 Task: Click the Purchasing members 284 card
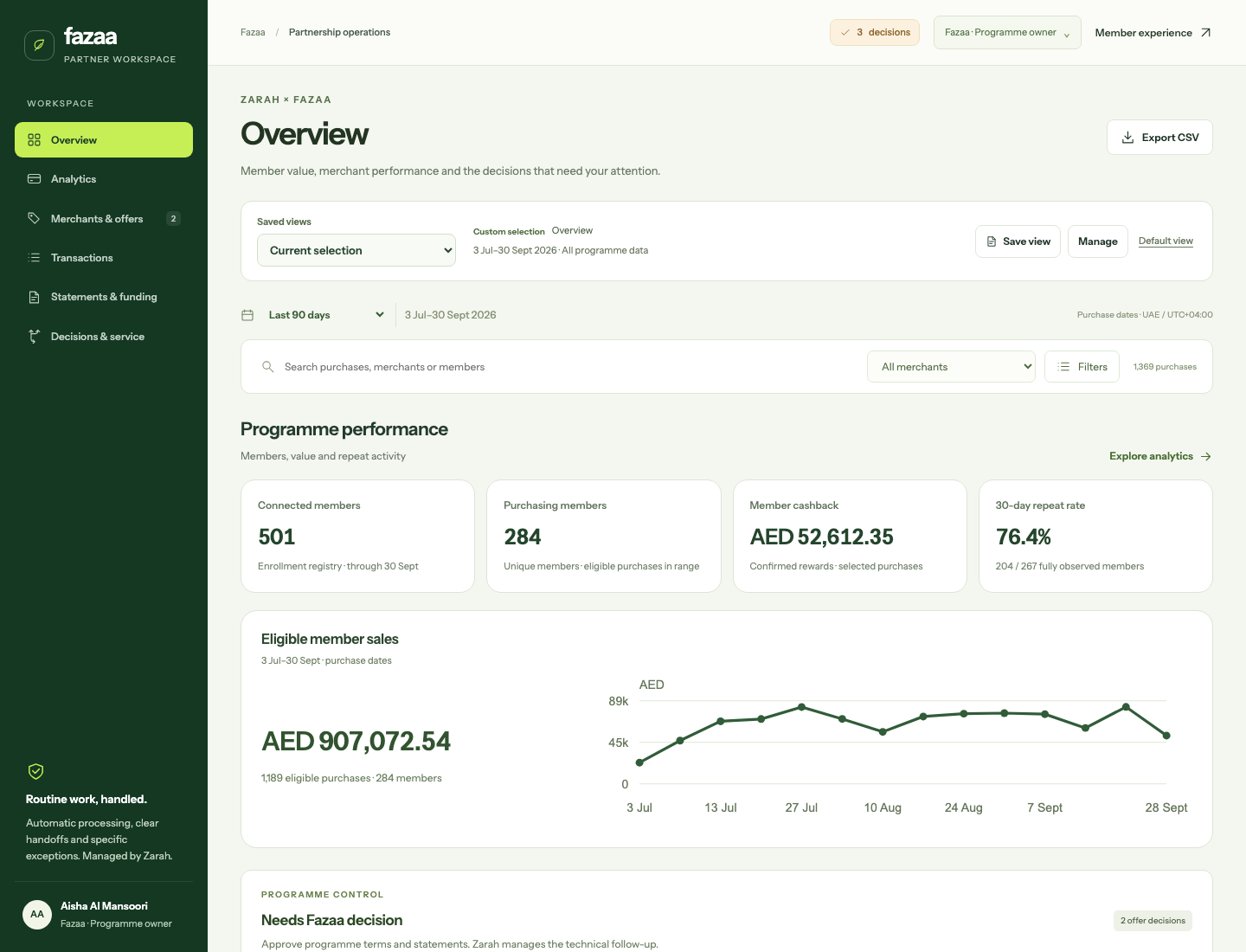tap(604, 537)
